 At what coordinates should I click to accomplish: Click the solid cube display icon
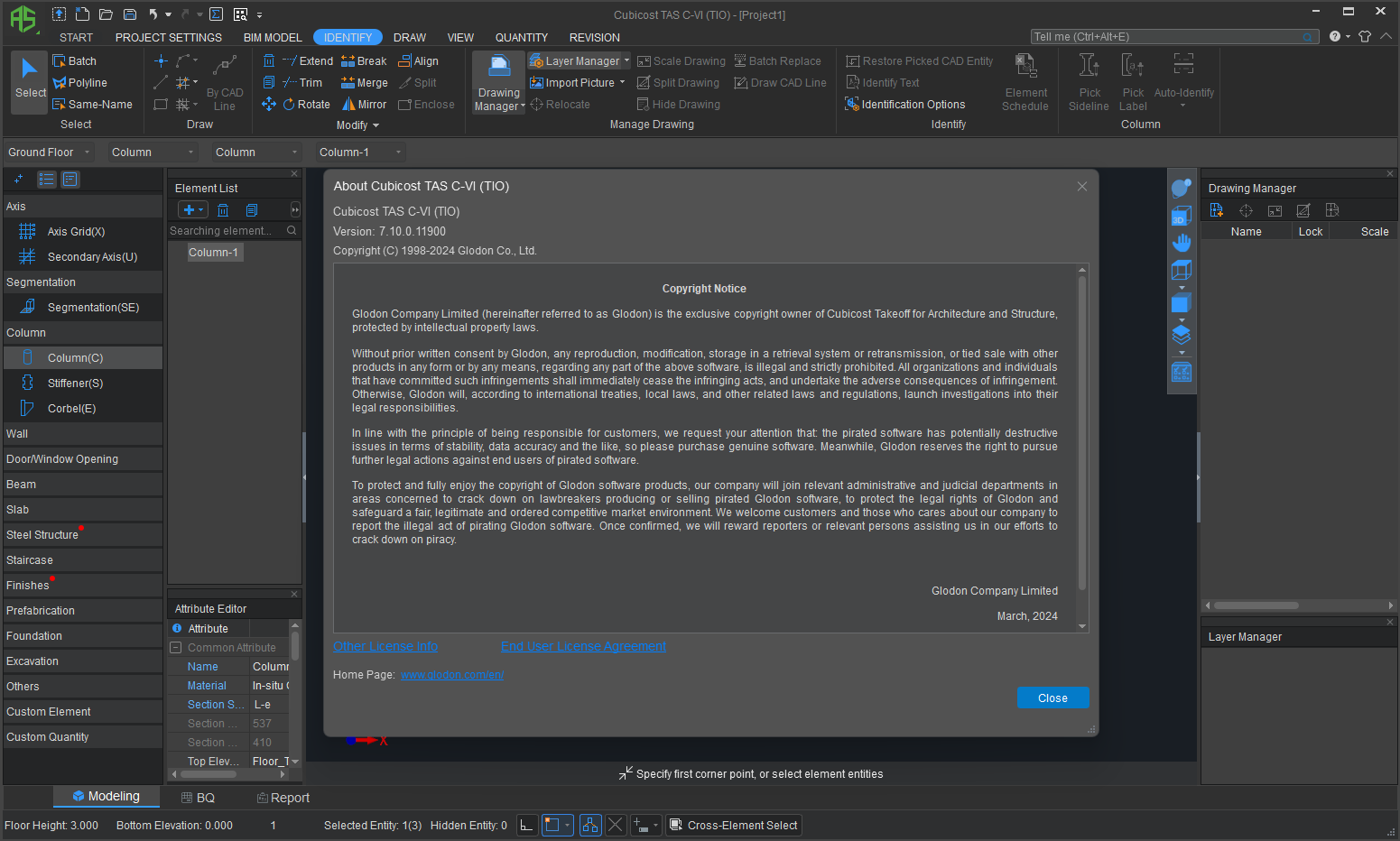coord(1181,303)
